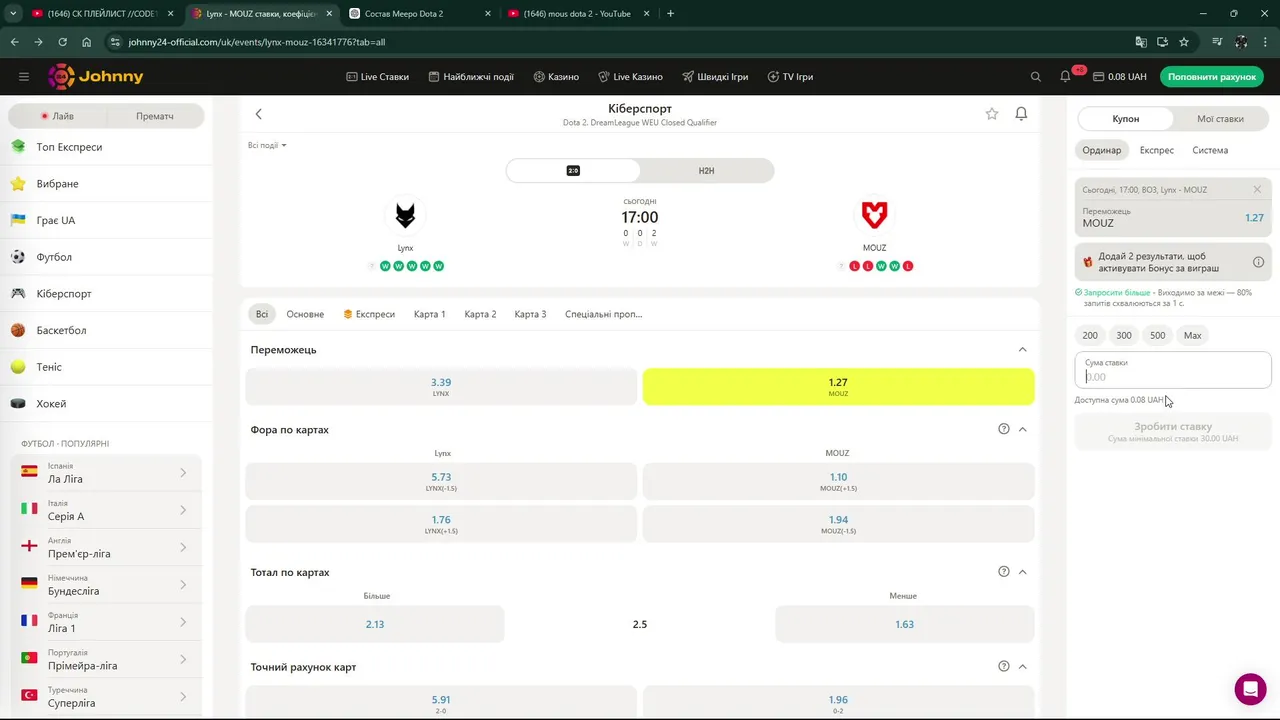Select the Основне tab

pos(305,314)
